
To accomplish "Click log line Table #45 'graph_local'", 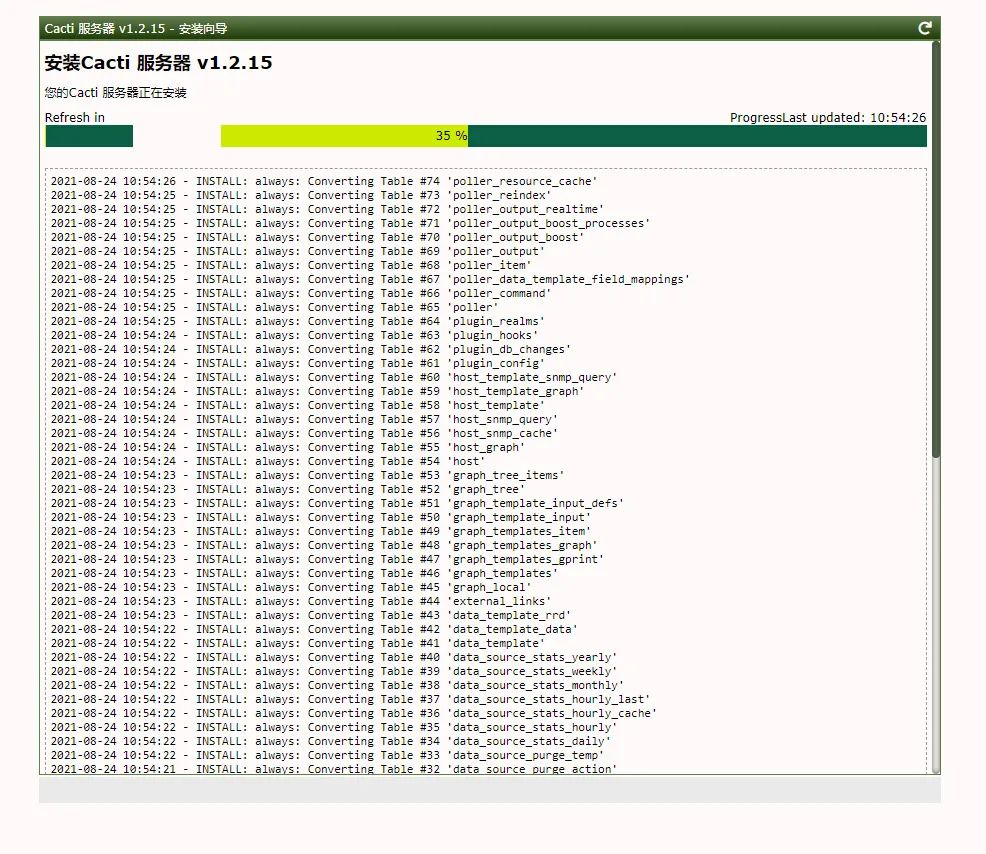I will click(291, 587).
